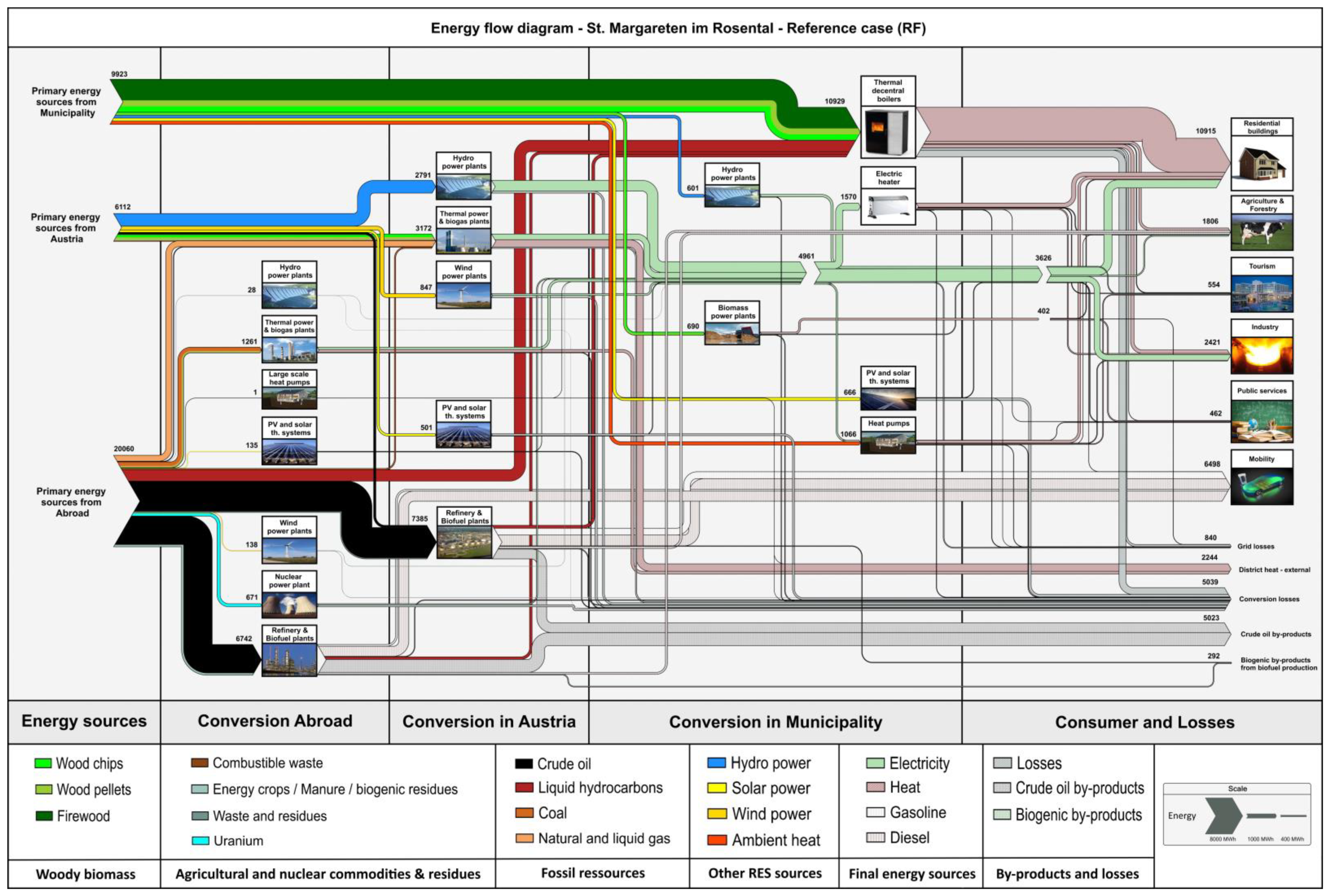Viewport: 1330px width, 896px height.
Task: Click the Conversion losses label
Action: point(1269,599)
